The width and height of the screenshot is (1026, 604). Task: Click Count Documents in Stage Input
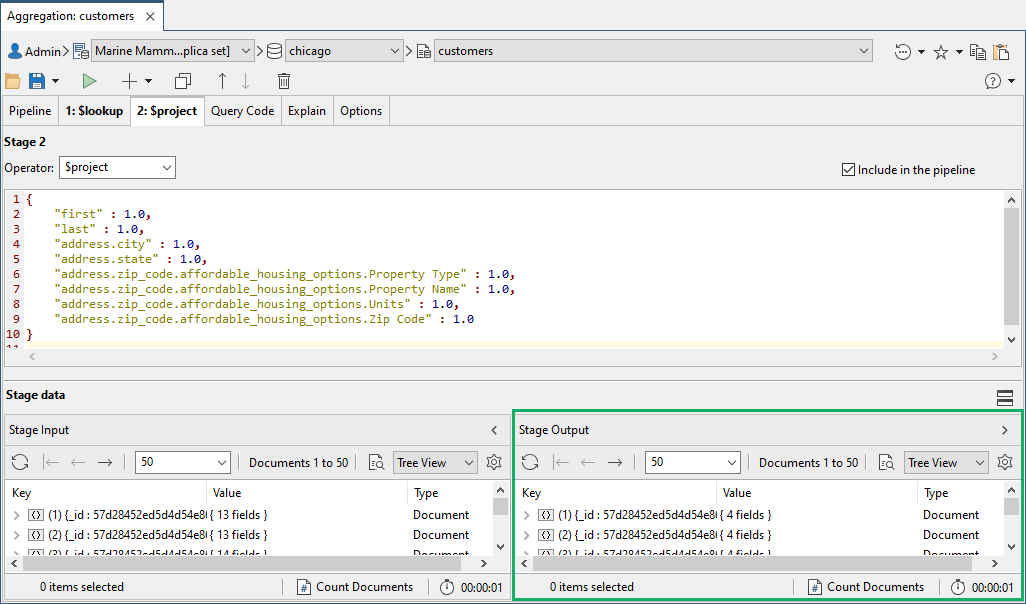pyautogui.click(x=355, y=587)
